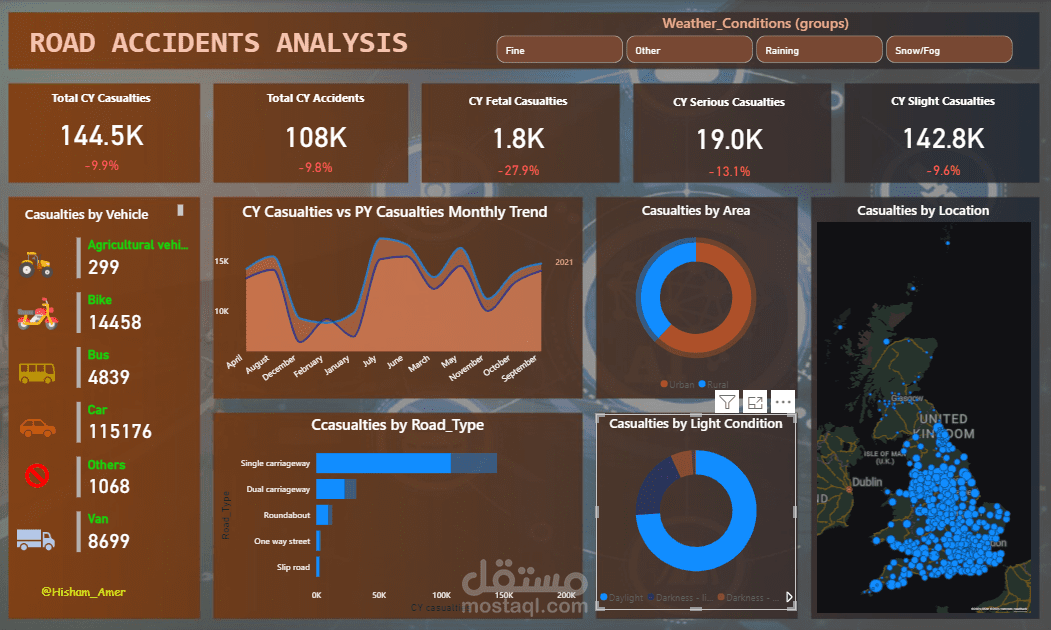Toggle the Snow/Fog weather condition filter
This screenshot has height=630, width=1051.
949,48
